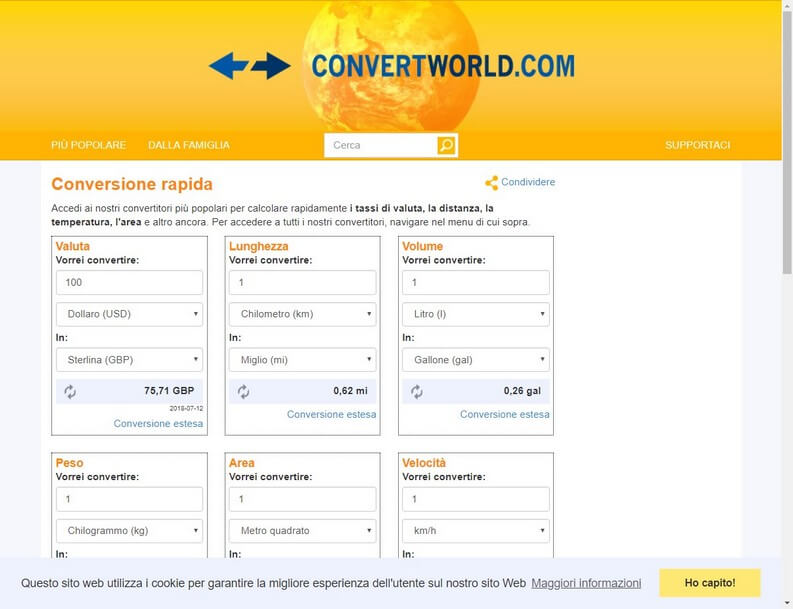The width and height of the screenshot is (793, 609).
Task: Click the Area amount input field
Action: (x=302, y=499)
